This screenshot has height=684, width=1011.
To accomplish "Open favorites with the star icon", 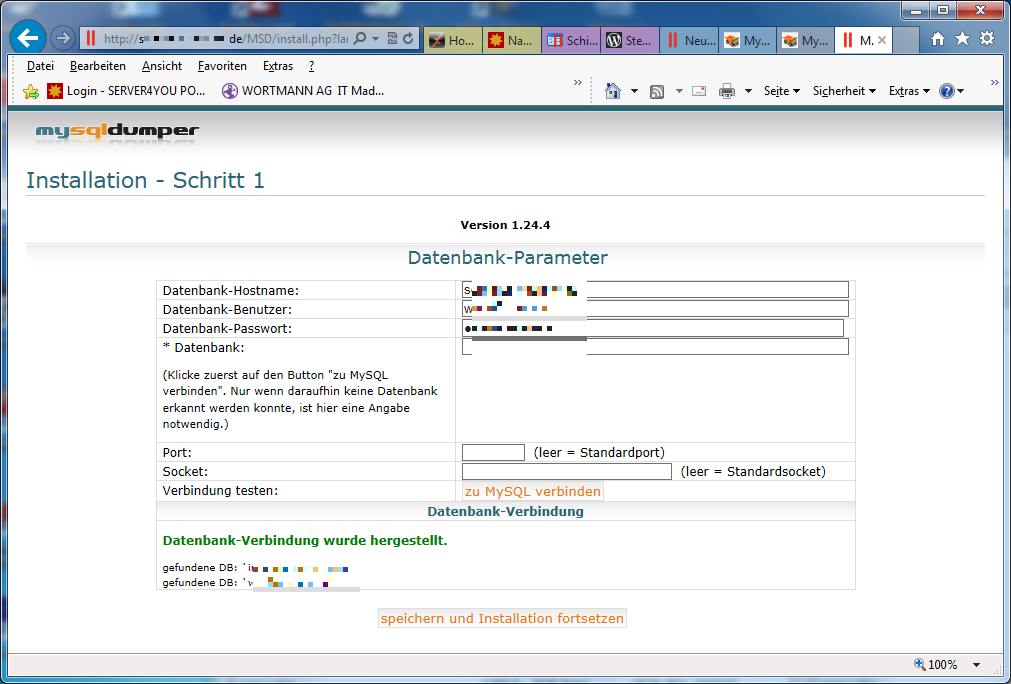I will coord(962,39).
